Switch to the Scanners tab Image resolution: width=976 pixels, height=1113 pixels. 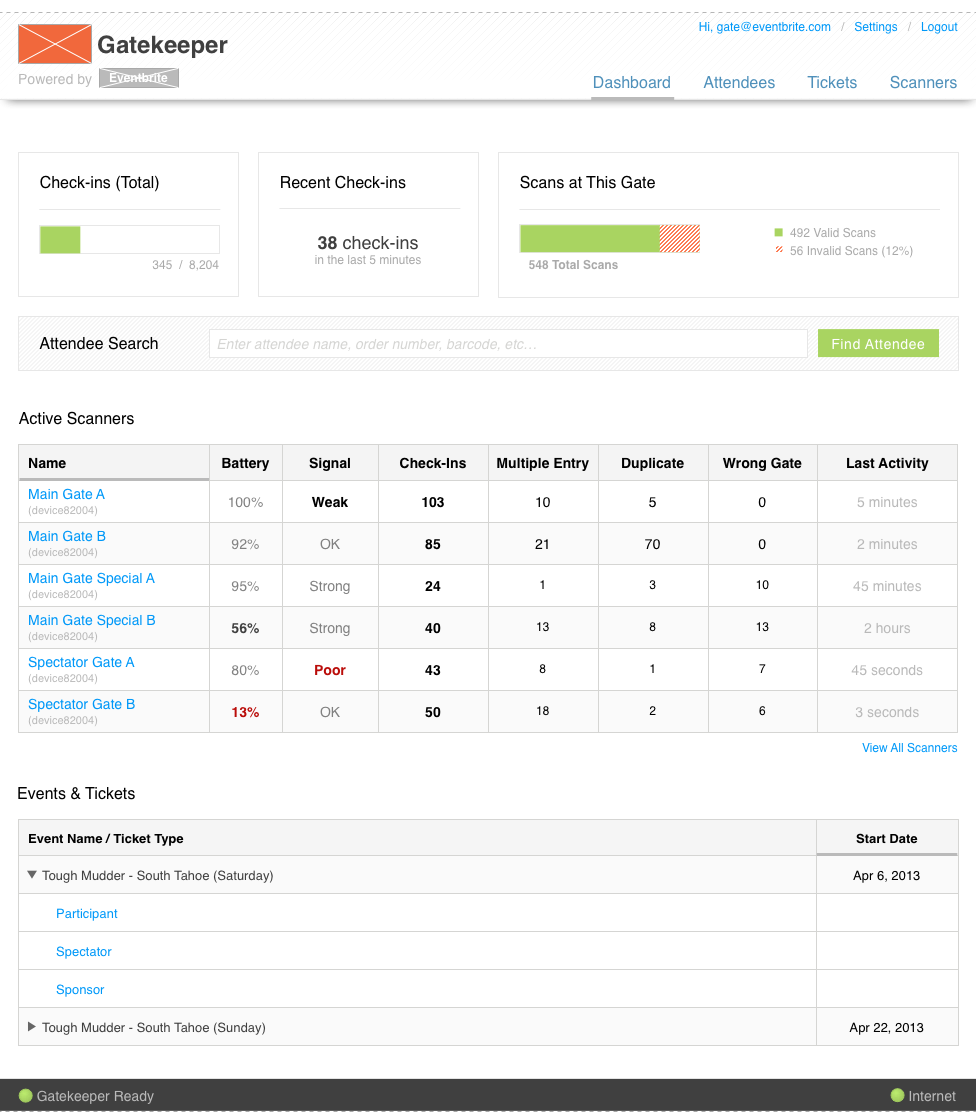tap(923, 83)
